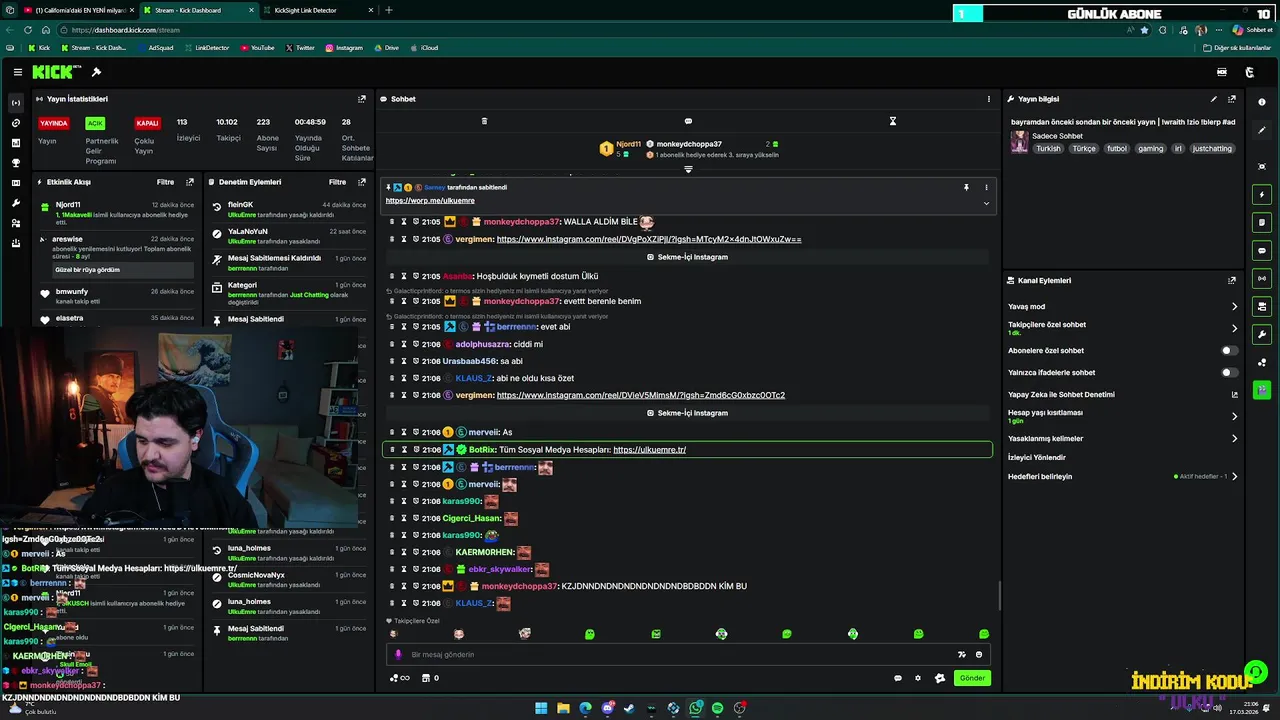Viewport: 1280px width, 720px height.
Task: Open the hamburger menu beside the Kick logo
Action: pyautogui.click(x=18, y=72)
